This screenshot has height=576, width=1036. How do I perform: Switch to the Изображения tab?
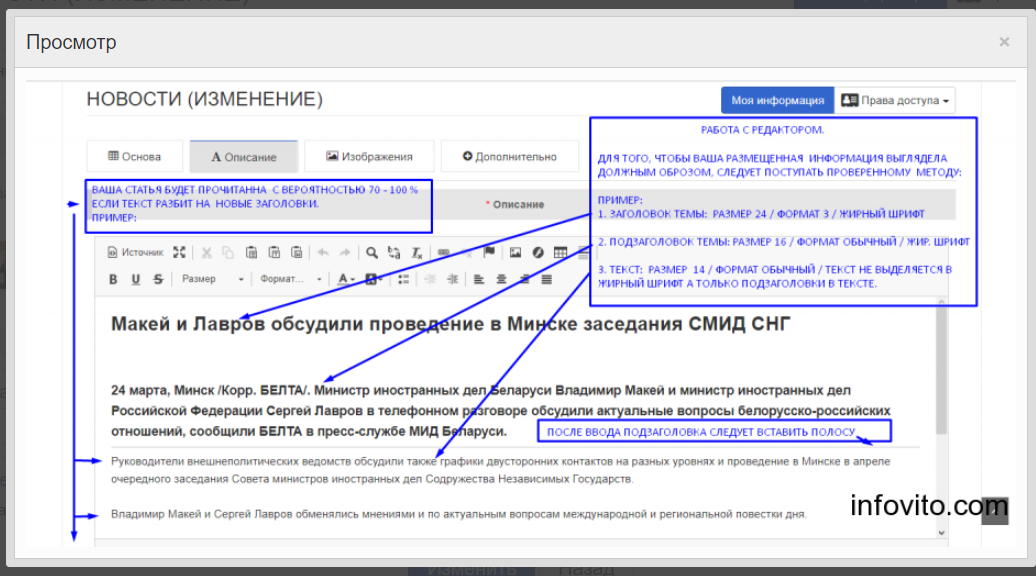click(369, 157)
